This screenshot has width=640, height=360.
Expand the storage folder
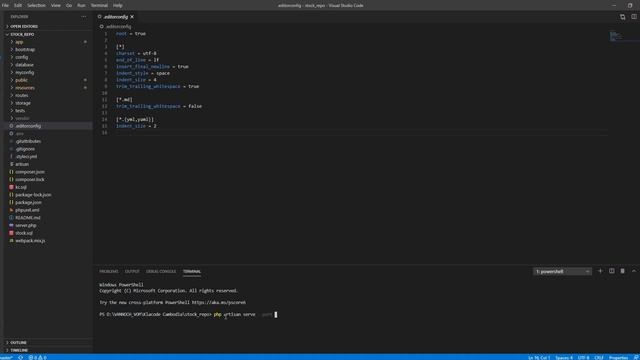point(23,103)
